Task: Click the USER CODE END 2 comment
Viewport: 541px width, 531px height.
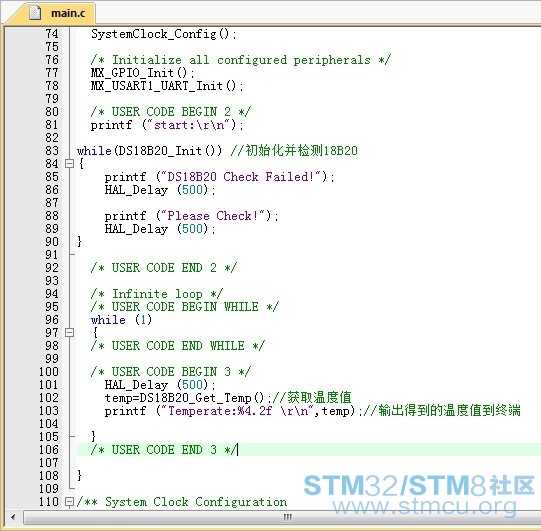Action: point(164,268)
